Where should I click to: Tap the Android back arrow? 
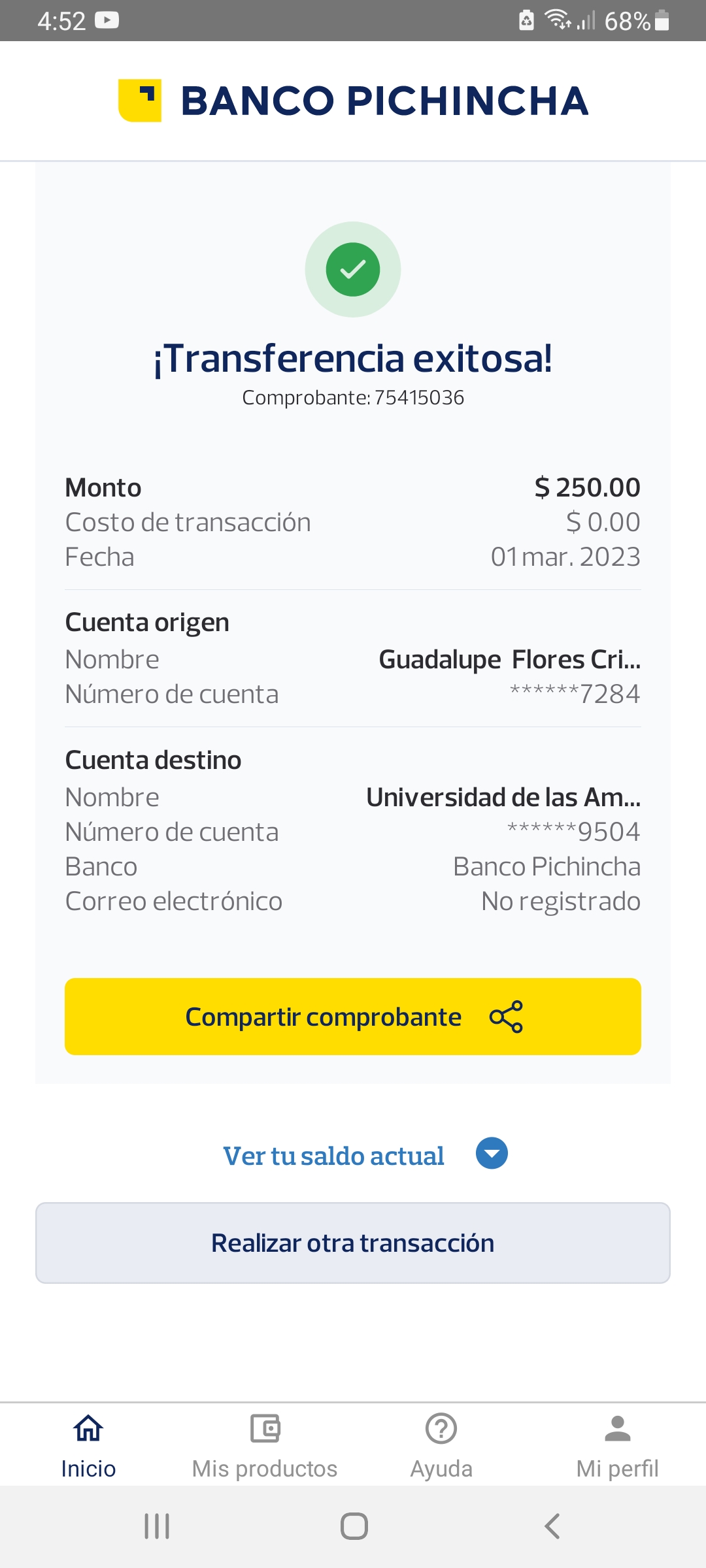point(552,1527)
